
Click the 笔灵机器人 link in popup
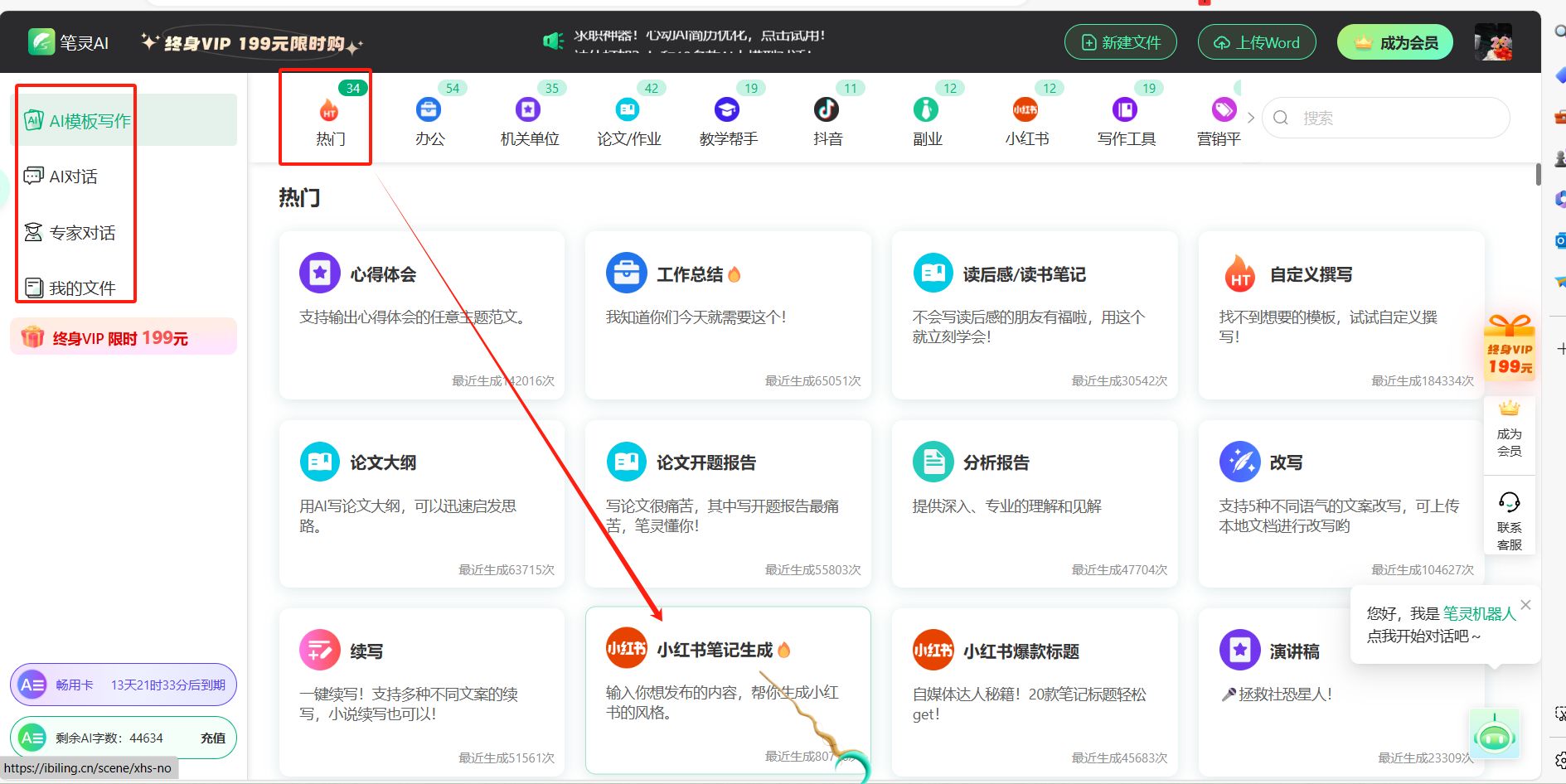coord(1479,613)
